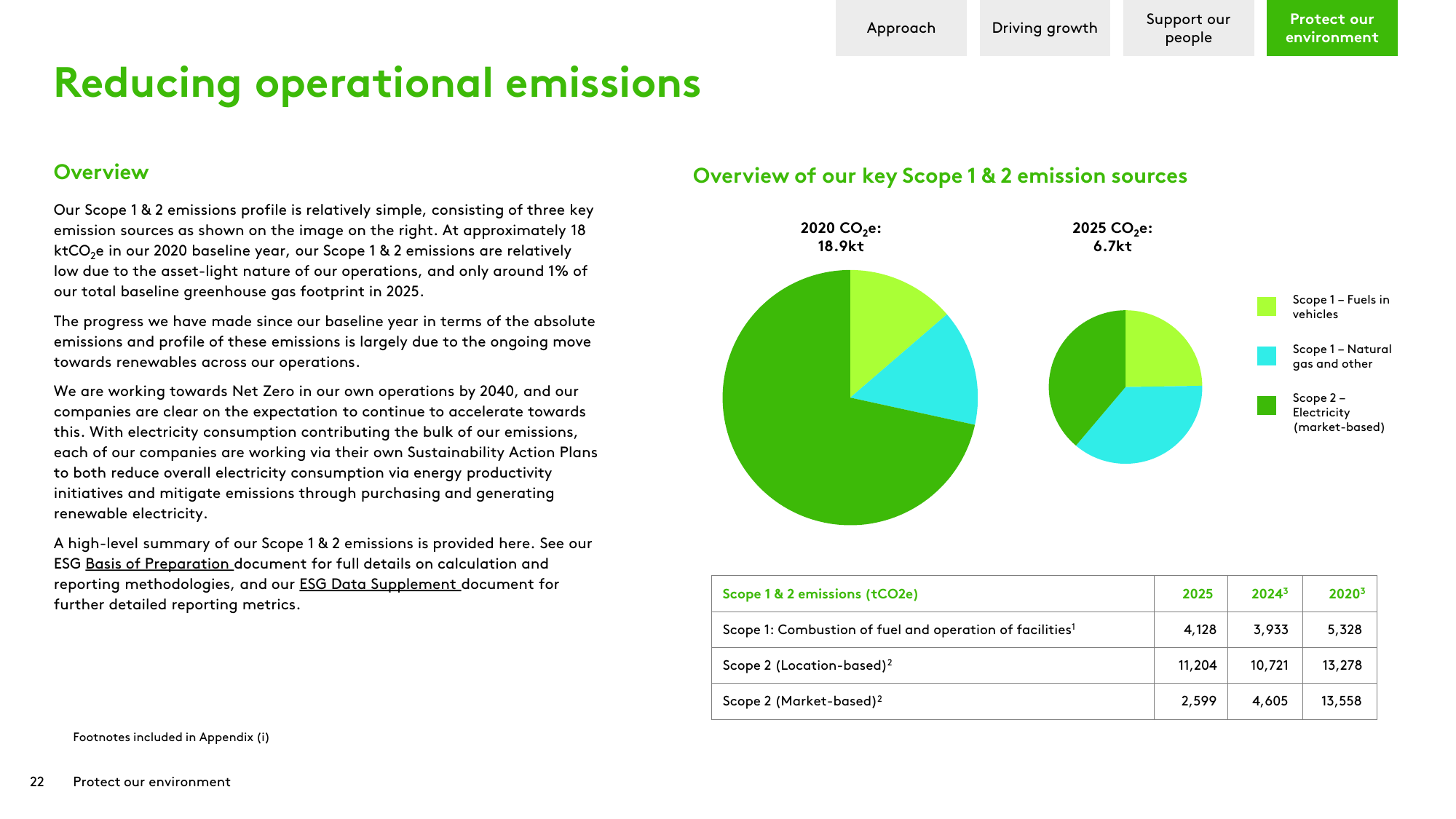Open the Basis of Preparation link

tap(159, 563)
